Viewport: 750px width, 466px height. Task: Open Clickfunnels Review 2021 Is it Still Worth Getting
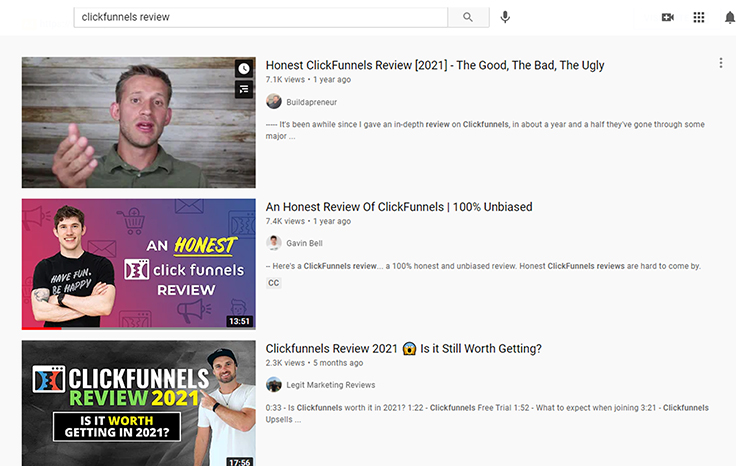pyautogui.click(x=404, y=348)
